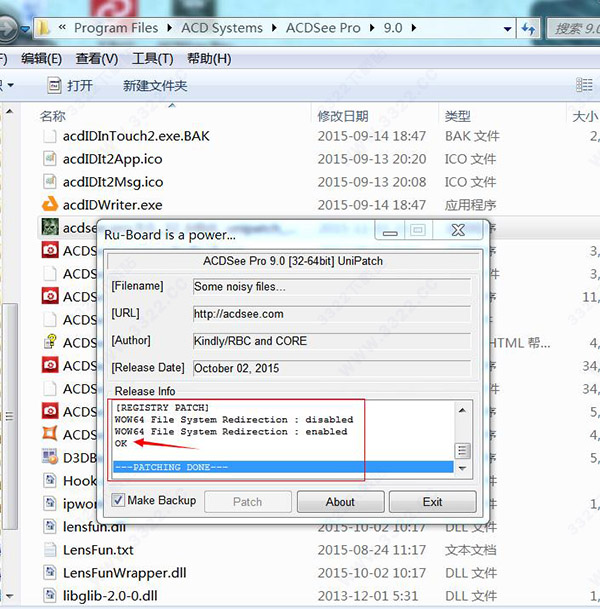Click ACDSee Pro breadcrumb segment
600x609 pixels.
point(323,28)
